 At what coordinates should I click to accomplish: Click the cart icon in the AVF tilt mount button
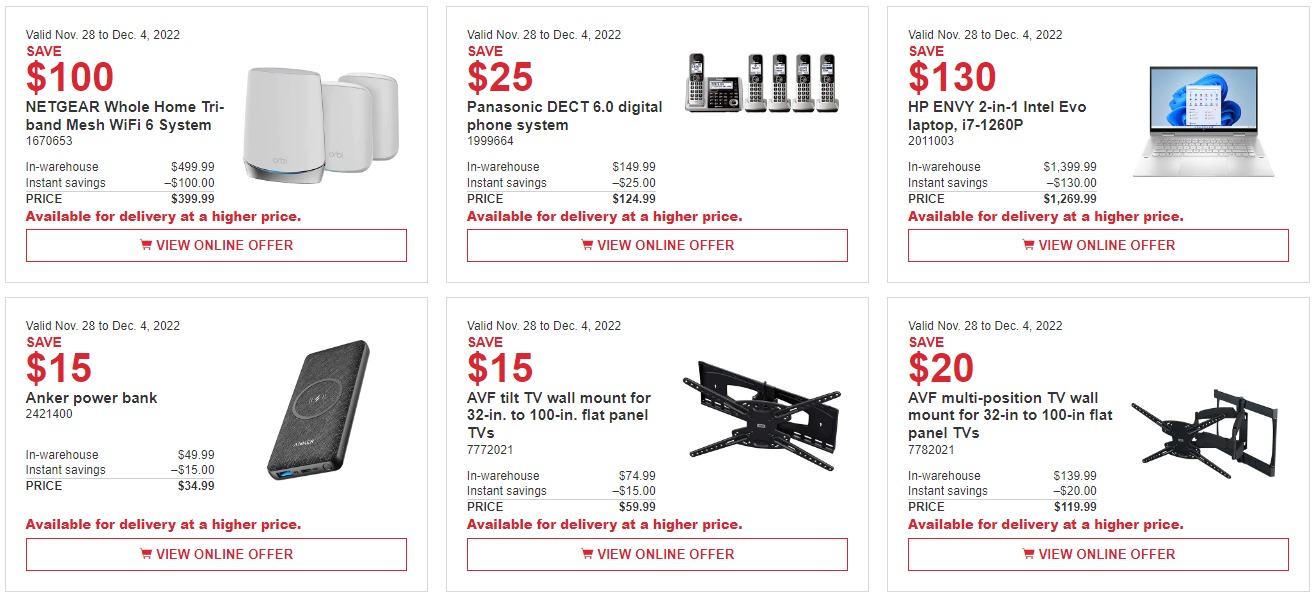(x=587, y=554)
